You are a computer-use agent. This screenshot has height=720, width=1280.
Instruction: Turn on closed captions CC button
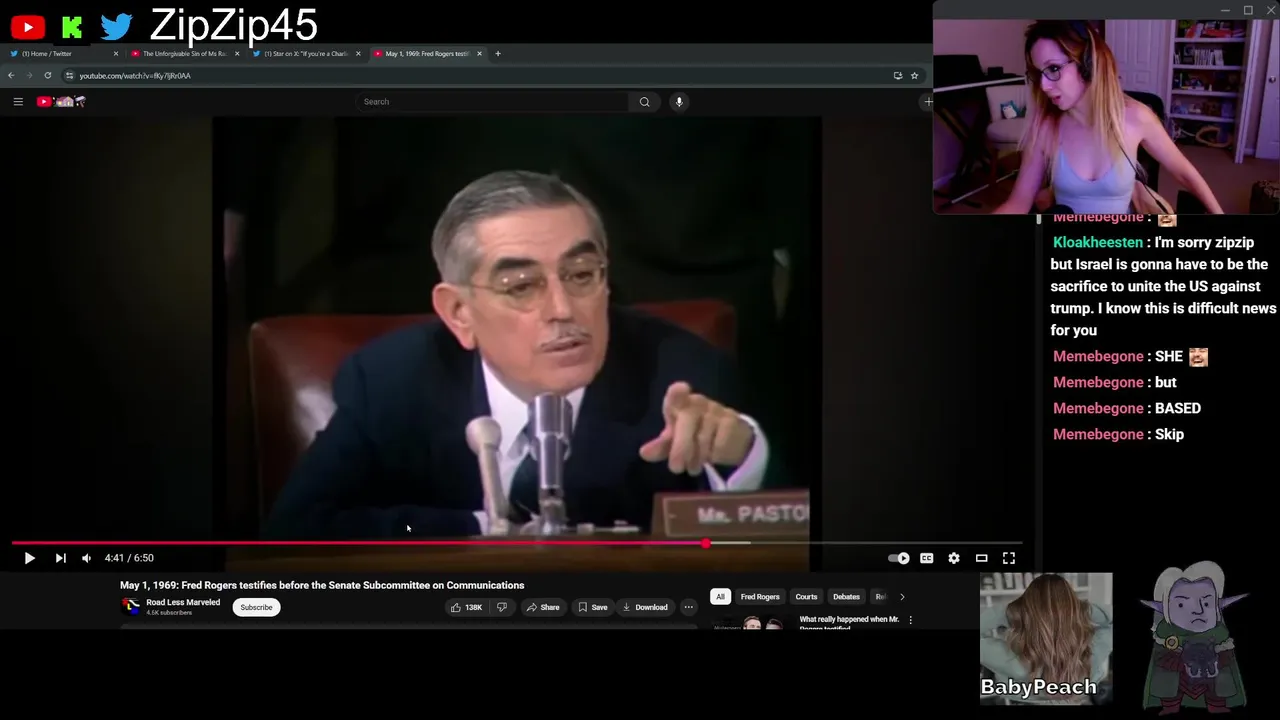(927, 558)
